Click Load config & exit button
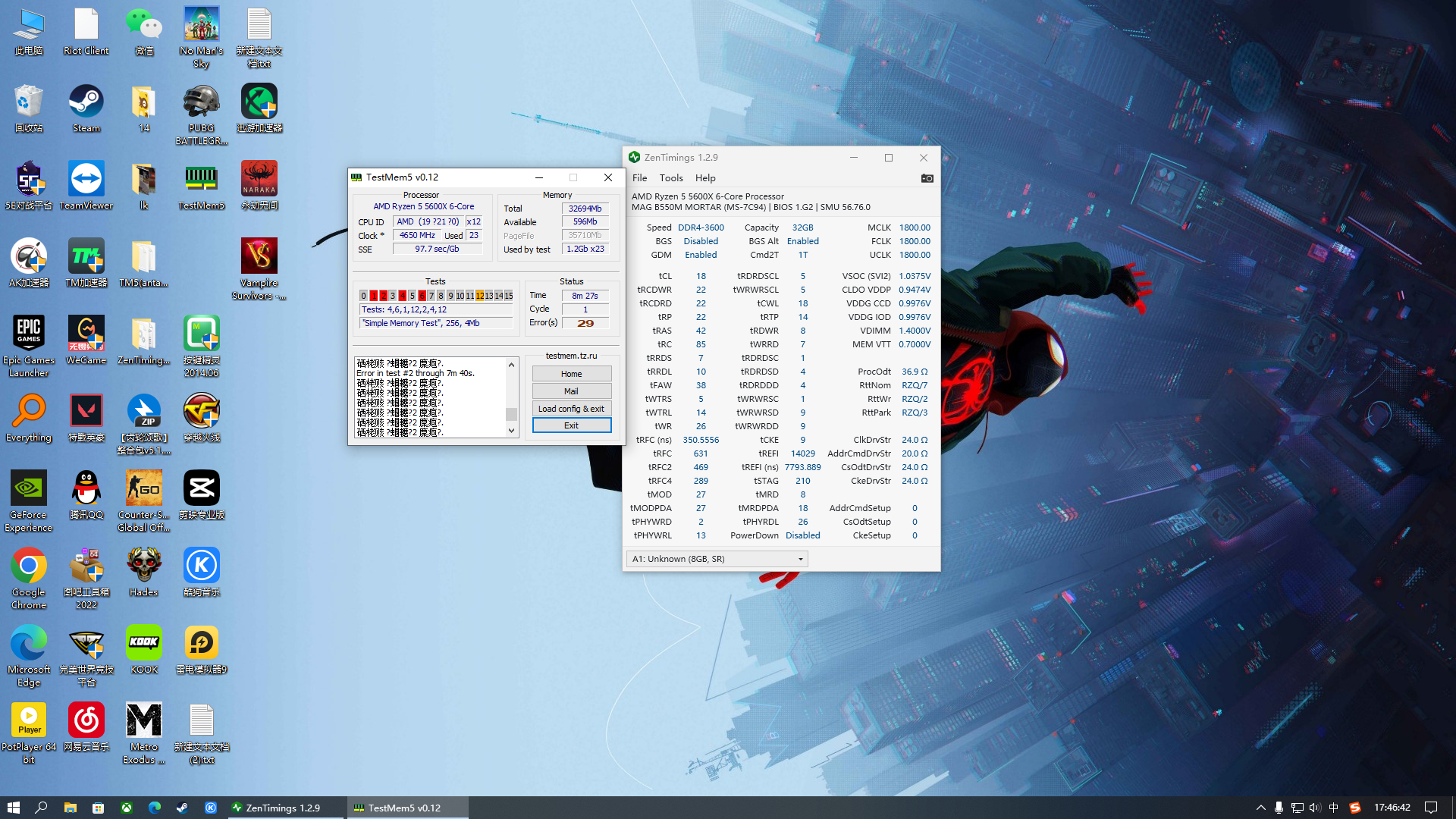 pos(572,409)
